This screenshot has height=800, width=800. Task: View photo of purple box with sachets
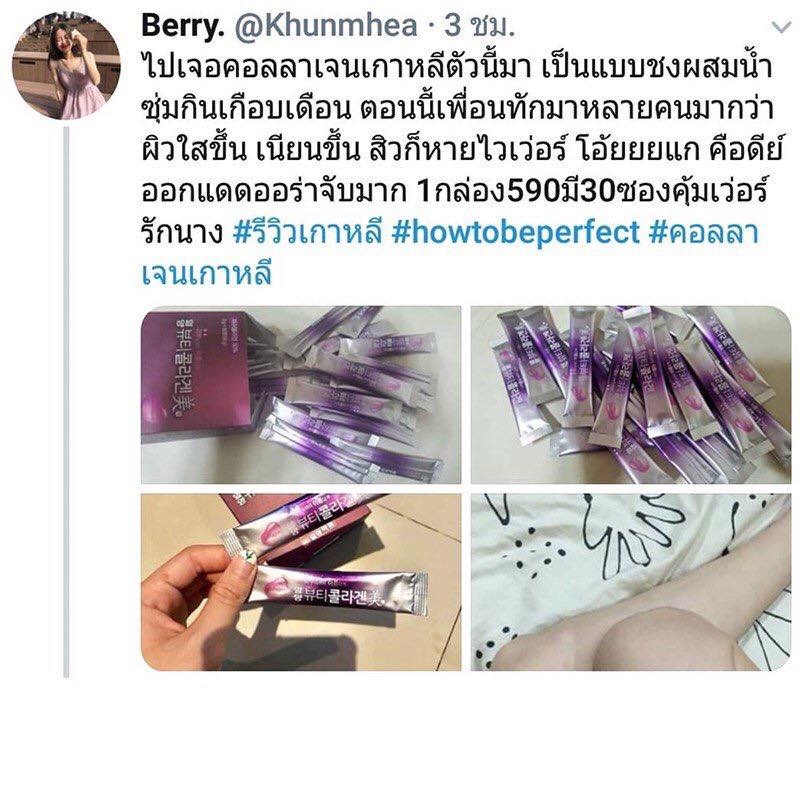tap(301, 394)
